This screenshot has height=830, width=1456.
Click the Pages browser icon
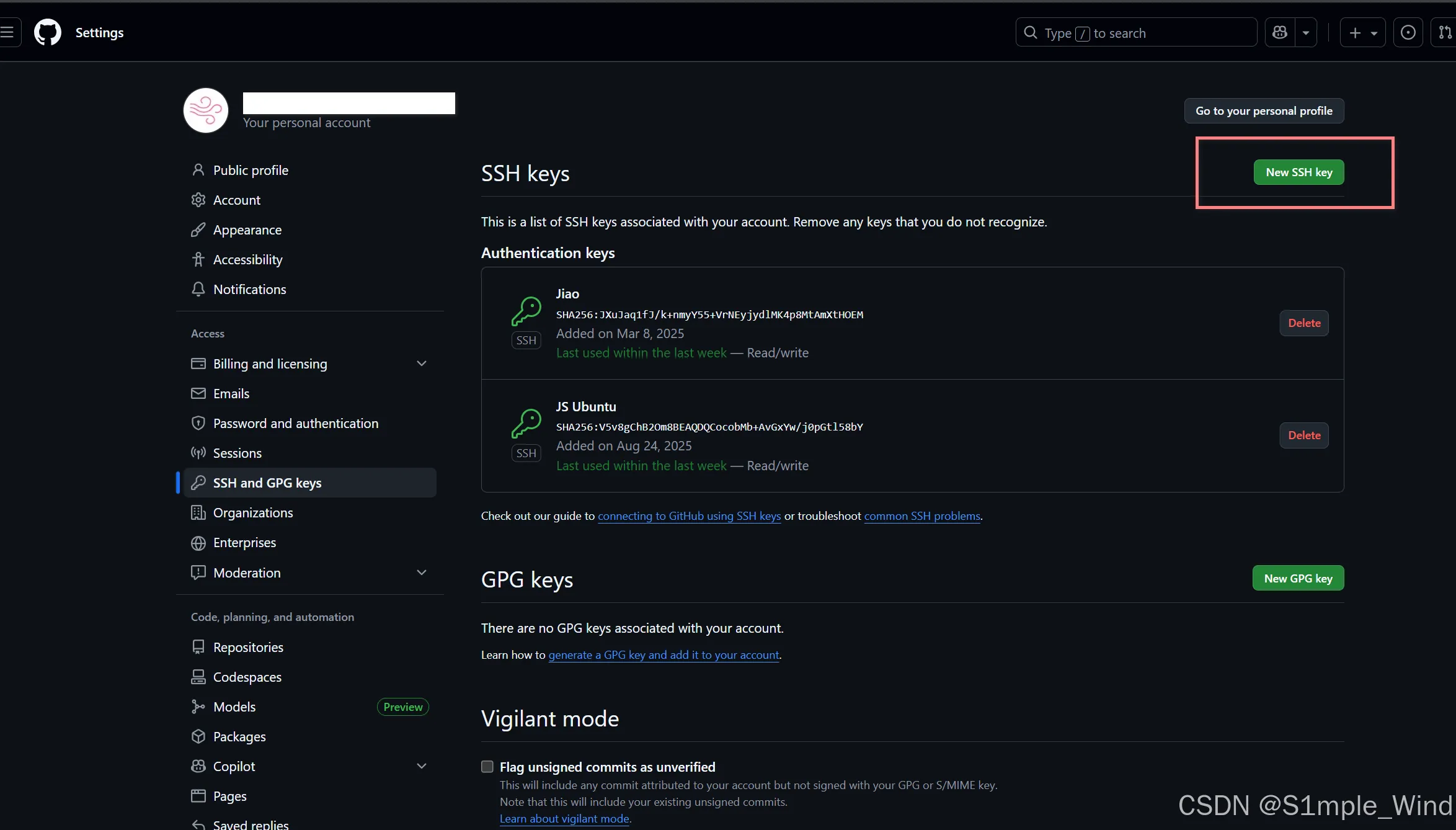(198, 796)
